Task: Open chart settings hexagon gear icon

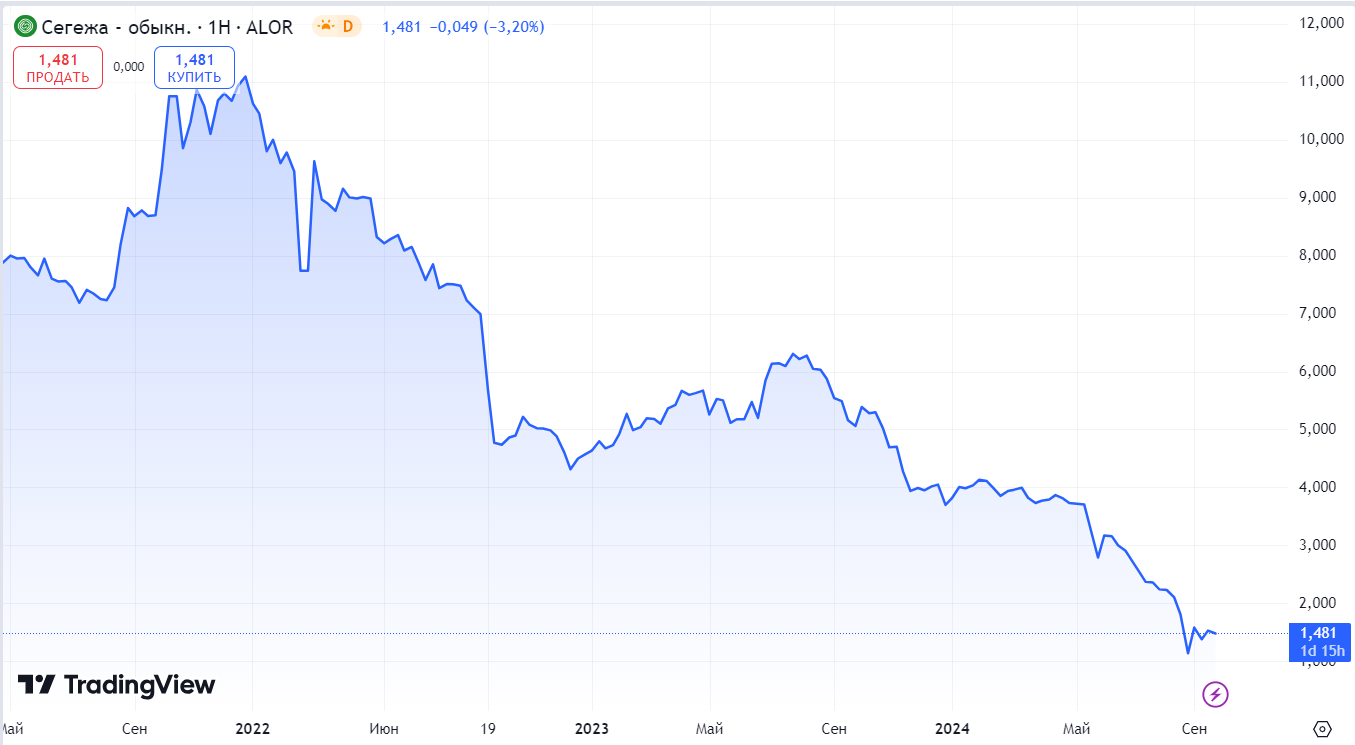Action: tap(1322, 727)
